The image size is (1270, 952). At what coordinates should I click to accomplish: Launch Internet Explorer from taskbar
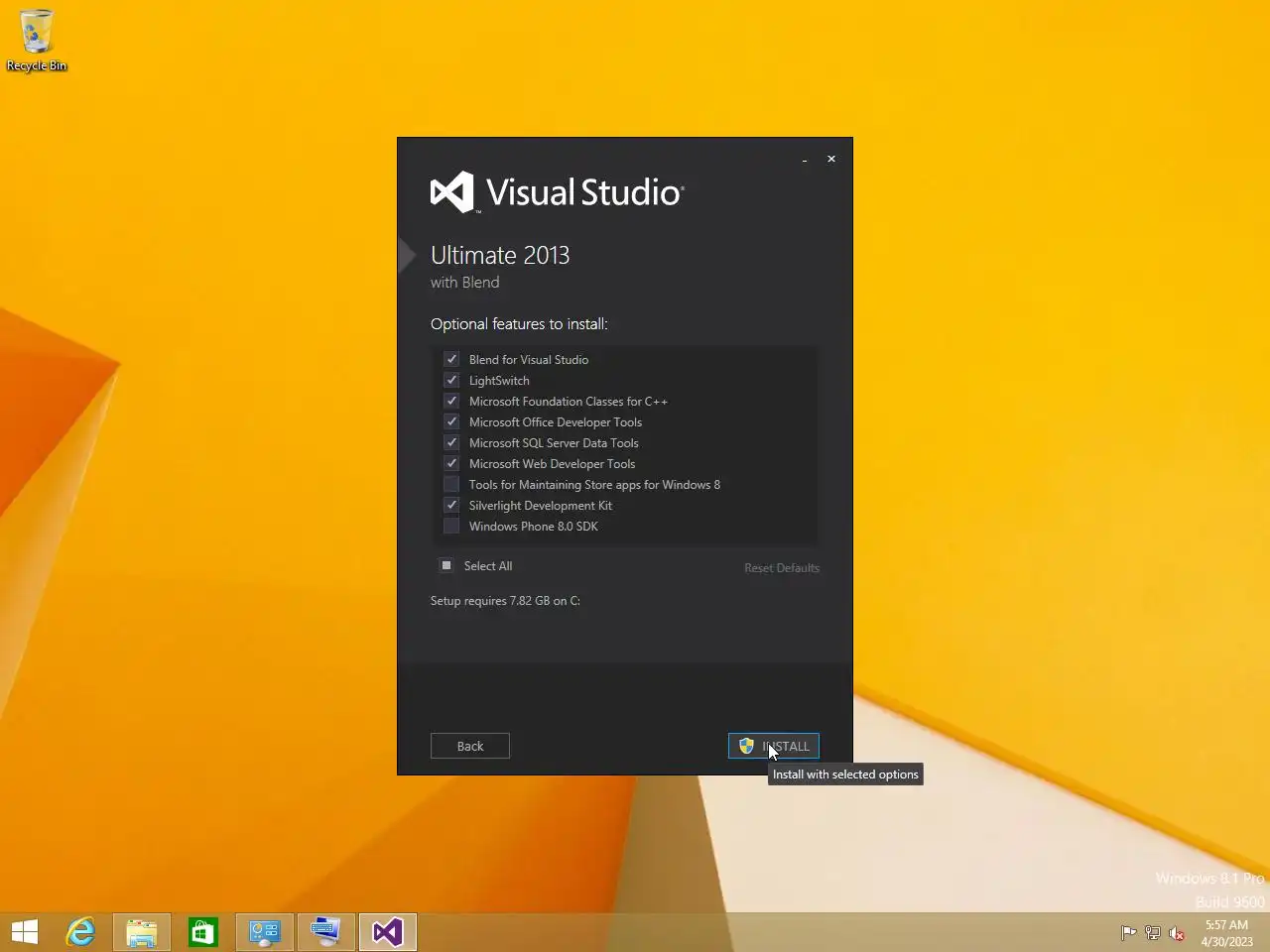coord(80,932)
